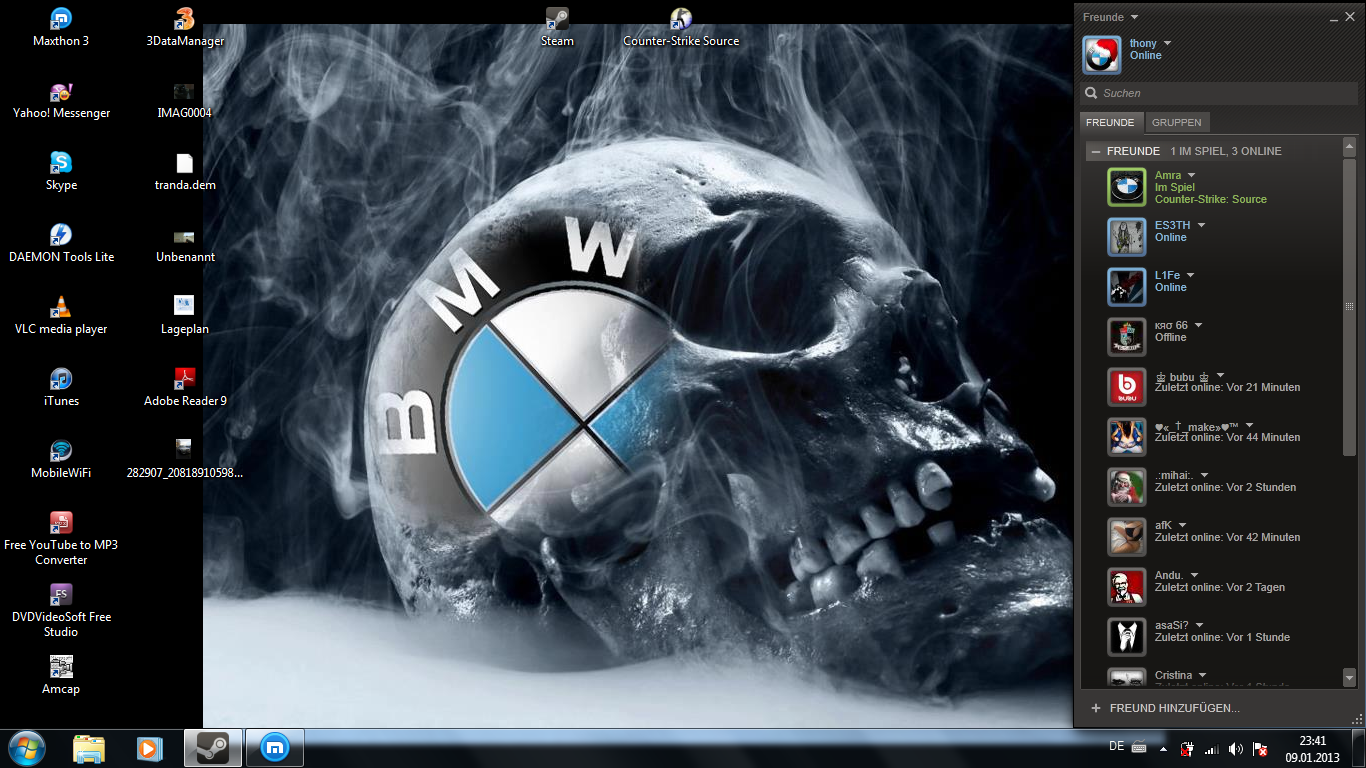The width and height of the screenshot is (1366, 768).
Task: Click L1Fe's avatar picture
Action: click(x=1126, y=287)
